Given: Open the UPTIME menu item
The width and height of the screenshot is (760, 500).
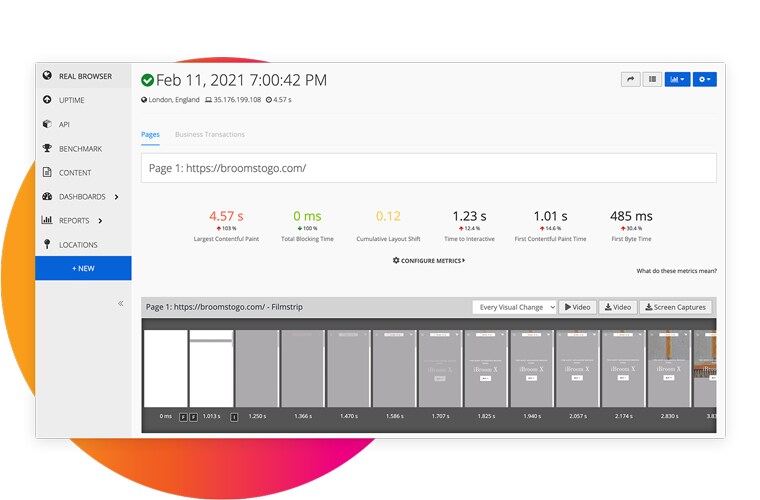Looking at the screenshot, I should point(83,100).
